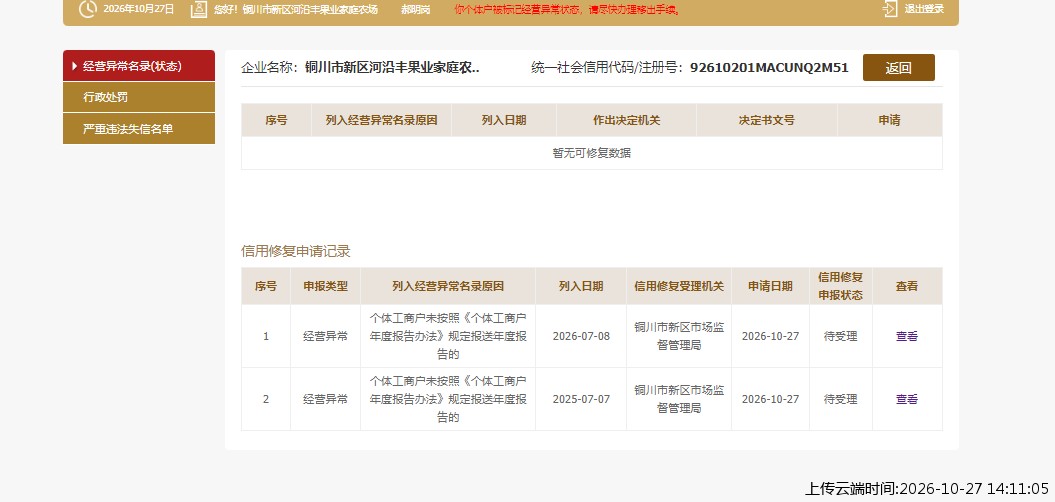Click the 返回 button
Viewport: 1055px width, 502px height.
coord(898,67)
